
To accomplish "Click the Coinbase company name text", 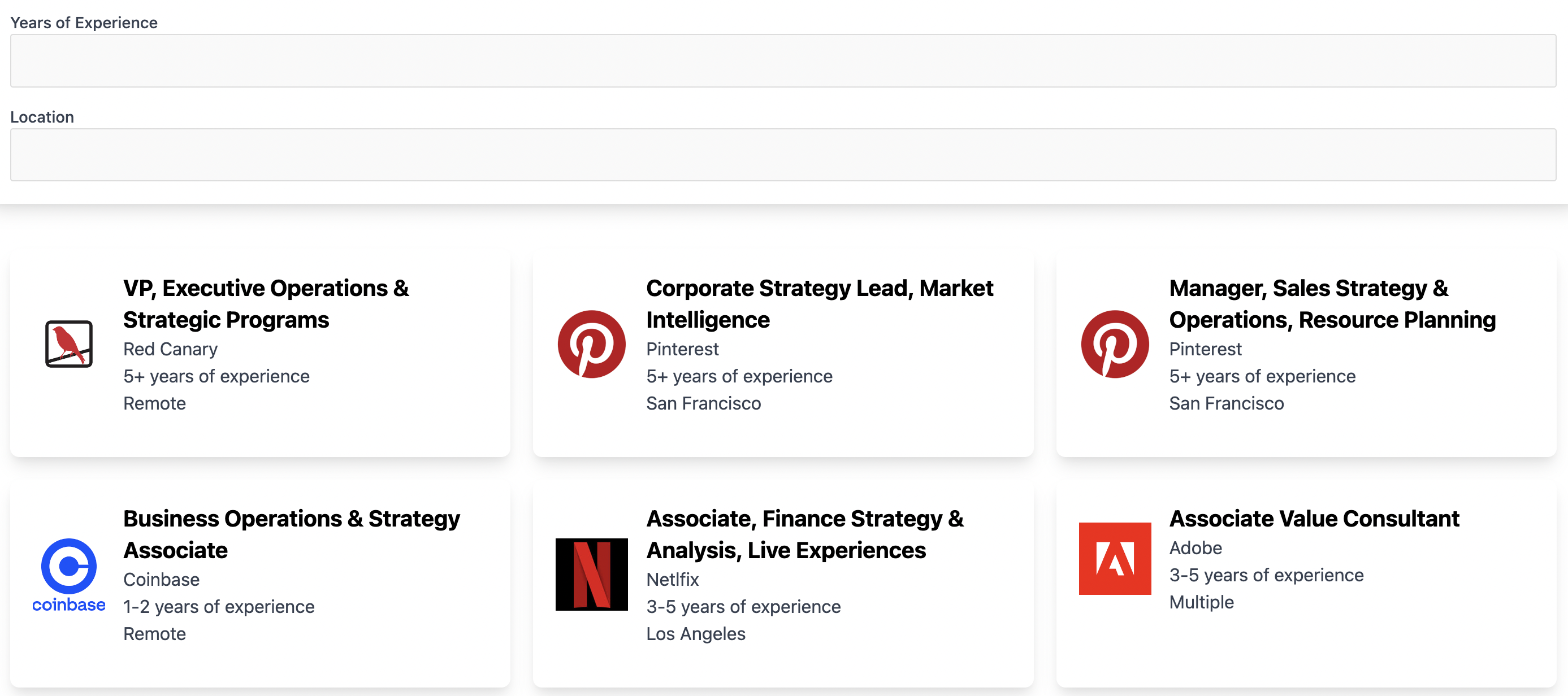I will pyautogui.click(x=161, y=579).
